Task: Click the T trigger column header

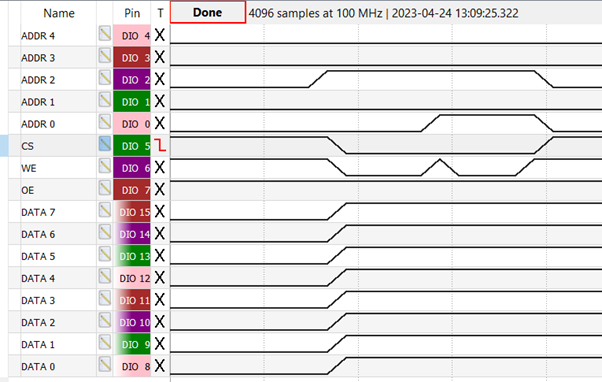Action: [160, 13]
